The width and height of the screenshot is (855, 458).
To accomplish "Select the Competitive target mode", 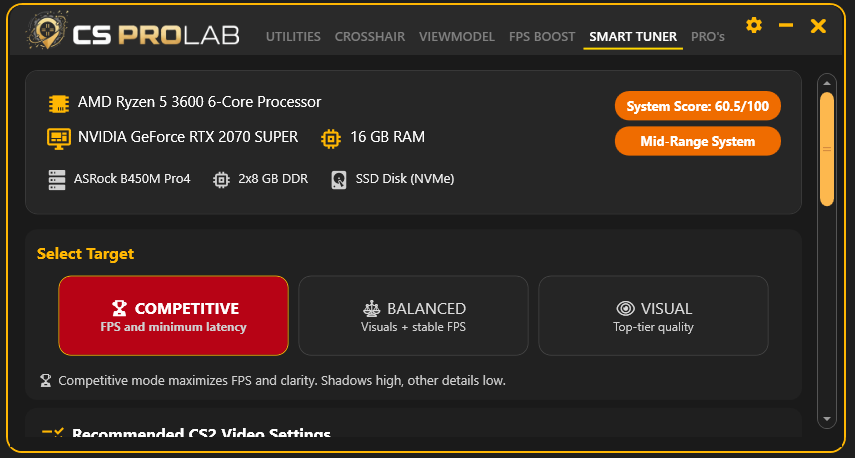I will click(x=173, y=316).
